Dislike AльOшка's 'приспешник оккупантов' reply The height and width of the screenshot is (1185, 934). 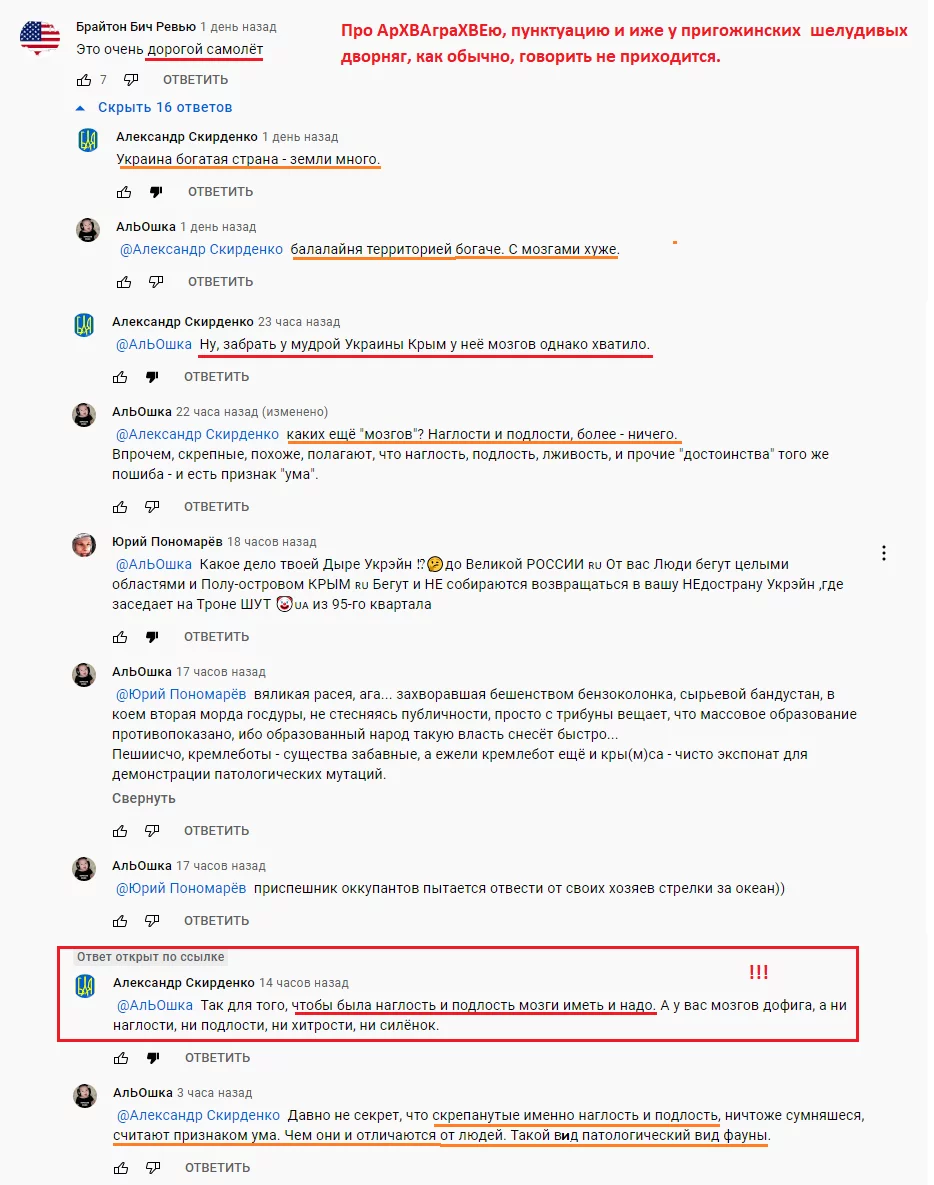click(x=152, y=920)
